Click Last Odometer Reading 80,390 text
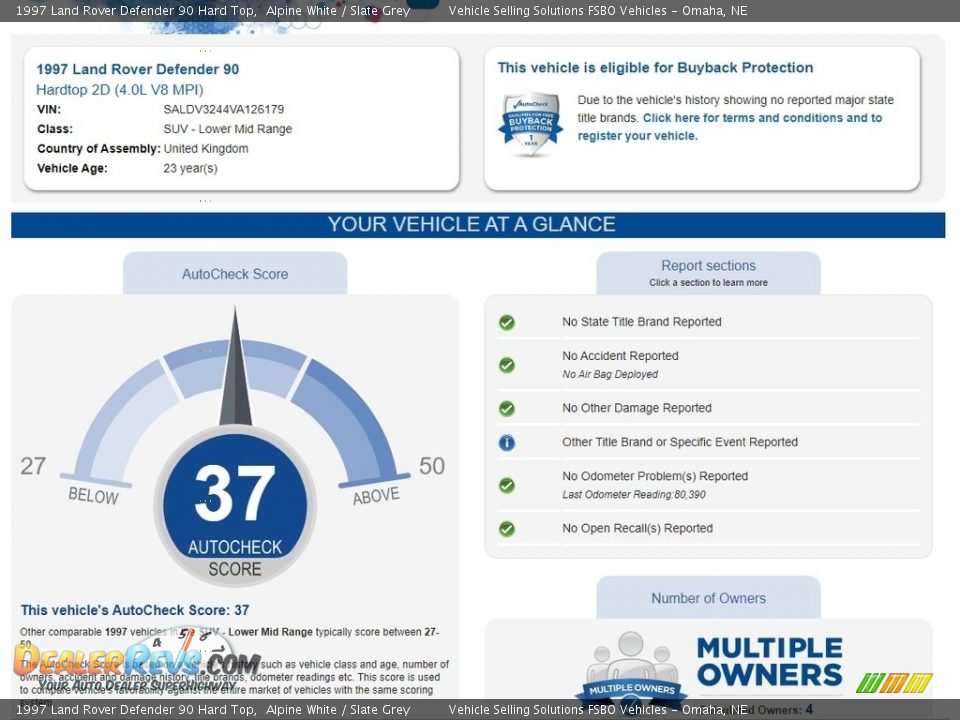Viewport: 960px width, 720px height. (634, 495)
